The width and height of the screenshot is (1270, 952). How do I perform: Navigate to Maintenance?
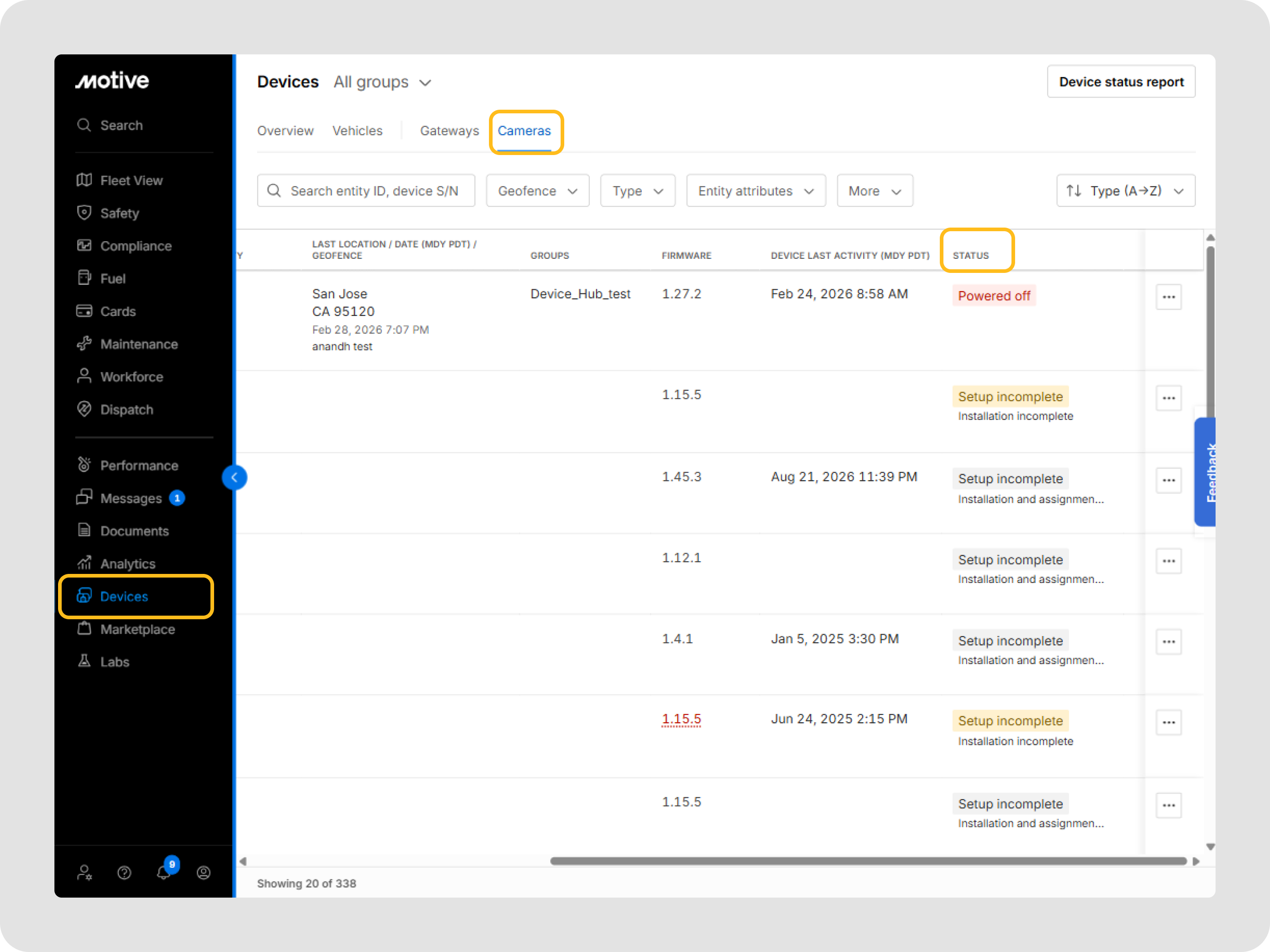pyautogui.click(x=127, y=344)
